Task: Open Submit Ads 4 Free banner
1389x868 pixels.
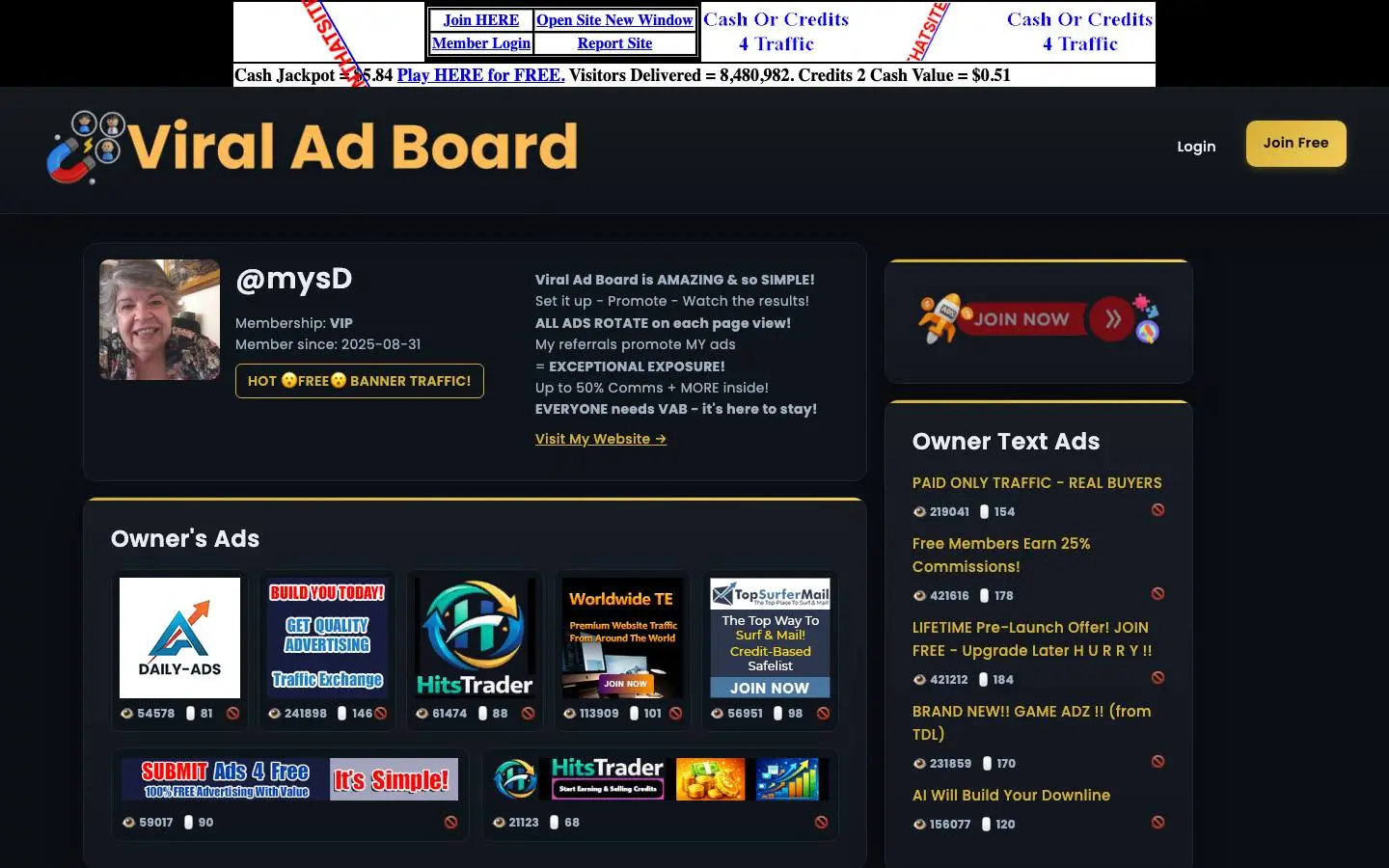Action: coord(289,779)
